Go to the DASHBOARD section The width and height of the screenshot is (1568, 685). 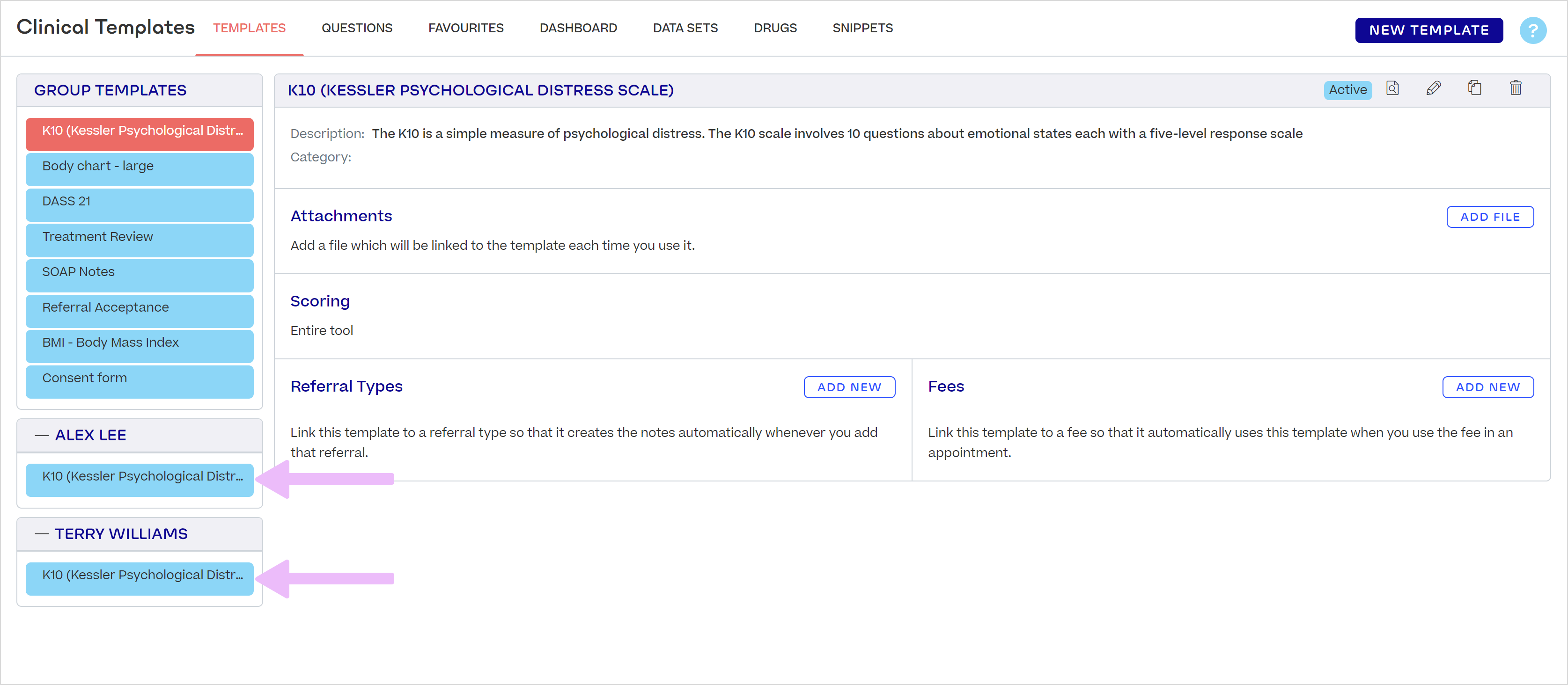[x=578, y=28]
